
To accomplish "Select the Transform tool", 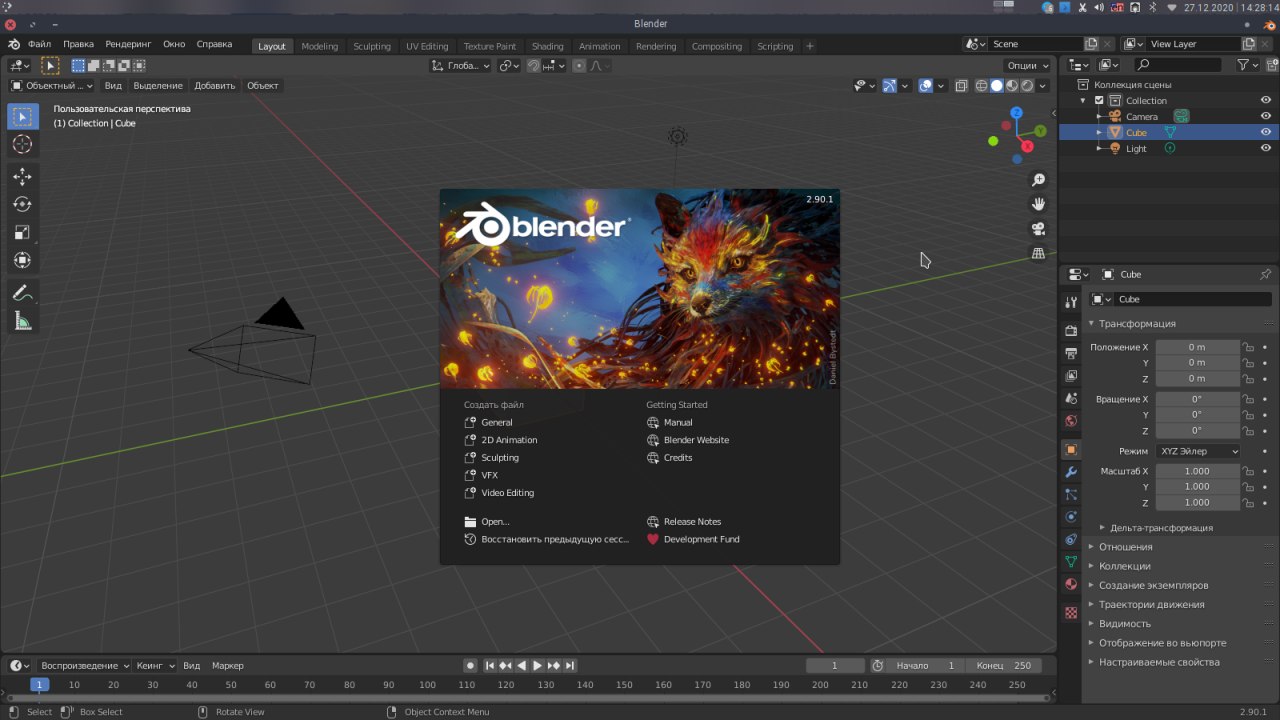I will pos(22,261).
